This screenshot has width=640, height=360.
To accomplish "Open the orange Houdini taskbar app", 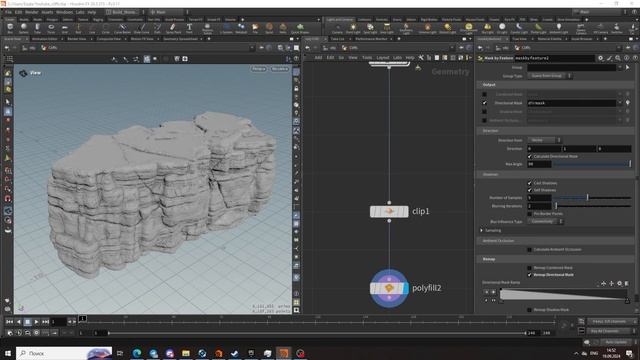I will click(x=284, y=353).
